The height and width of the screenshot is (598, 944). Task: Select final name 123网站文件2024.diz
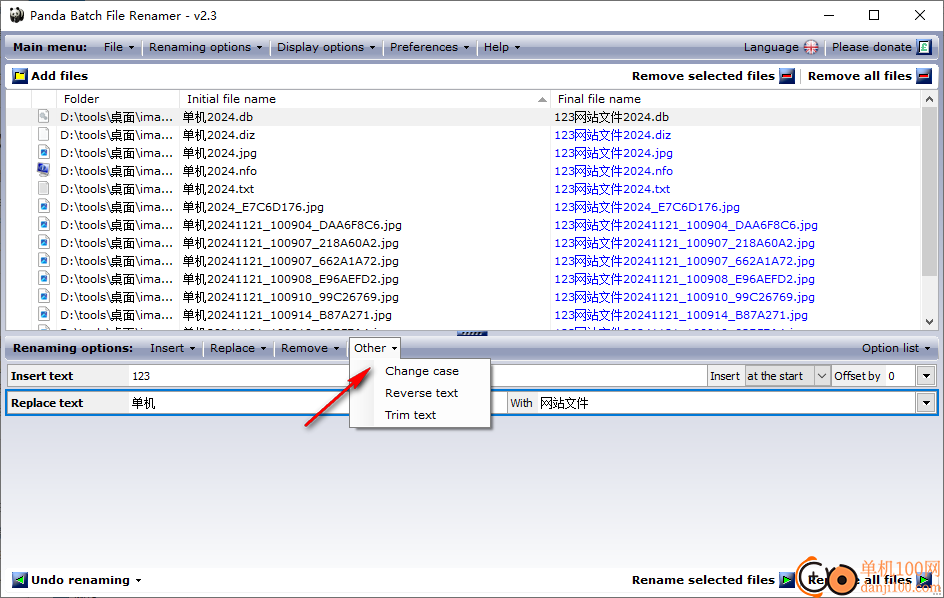612,135
